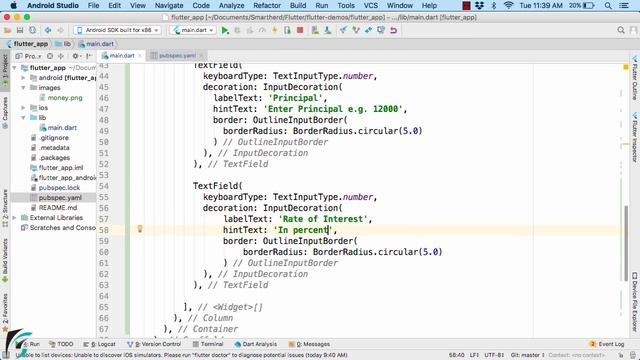The height and width of the screenshot is (360, 640).
Task: Click the Collapse All icon in the Project panel
Action: 61,56
